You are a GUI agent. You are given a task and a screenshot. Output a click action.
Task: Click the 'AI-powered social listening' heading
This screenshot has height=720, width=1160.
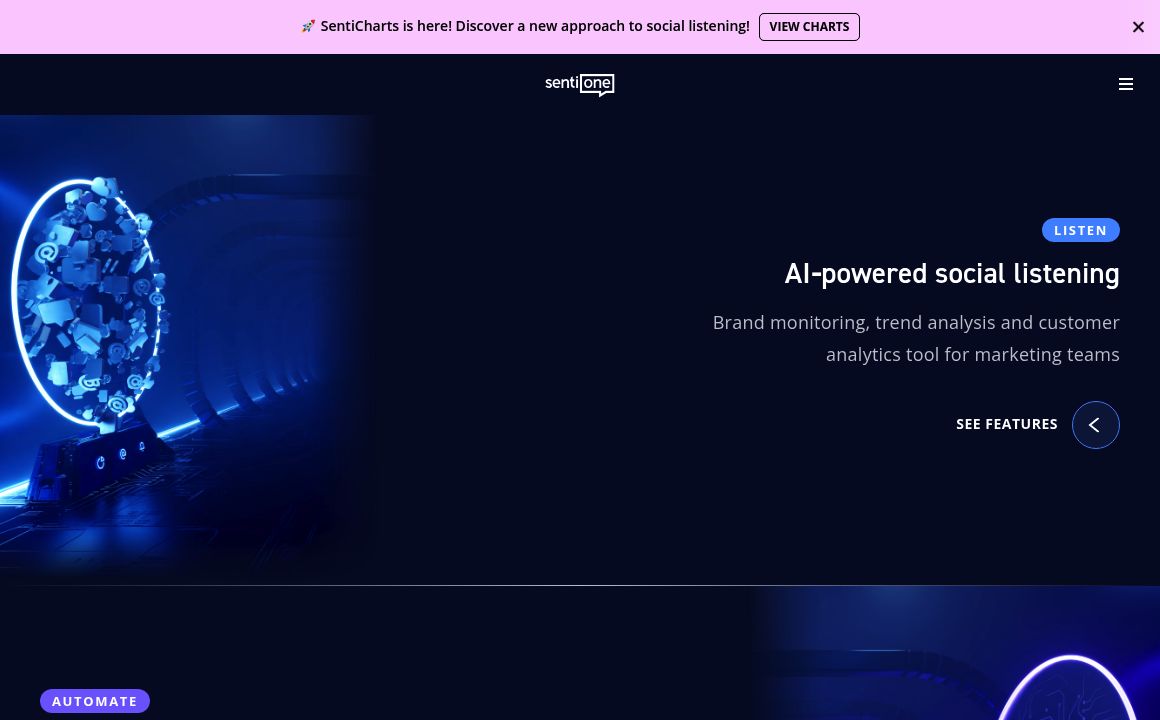coord(951,273)
